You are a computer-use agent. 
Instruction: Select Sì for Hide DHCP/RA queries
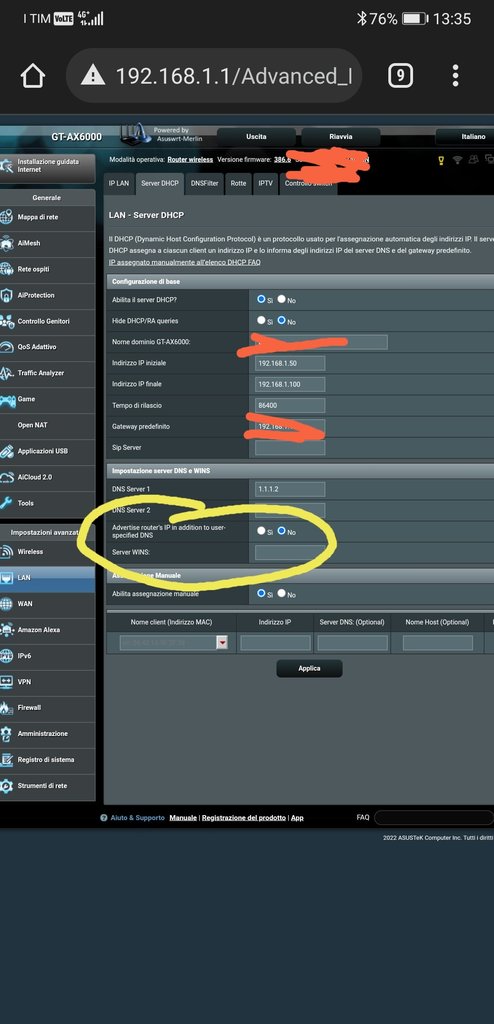click(261, 321)
